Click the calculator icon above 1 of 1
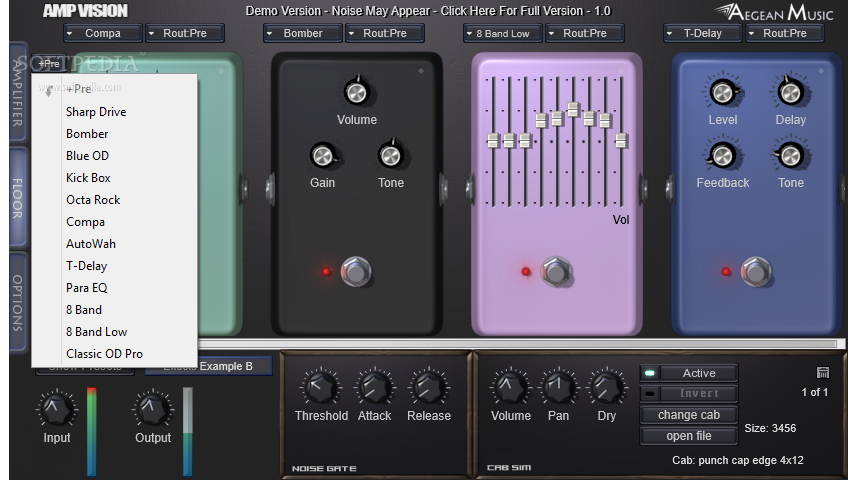This screenshot has height=480, width=848. pyautogui.click(x=823, y=372)
